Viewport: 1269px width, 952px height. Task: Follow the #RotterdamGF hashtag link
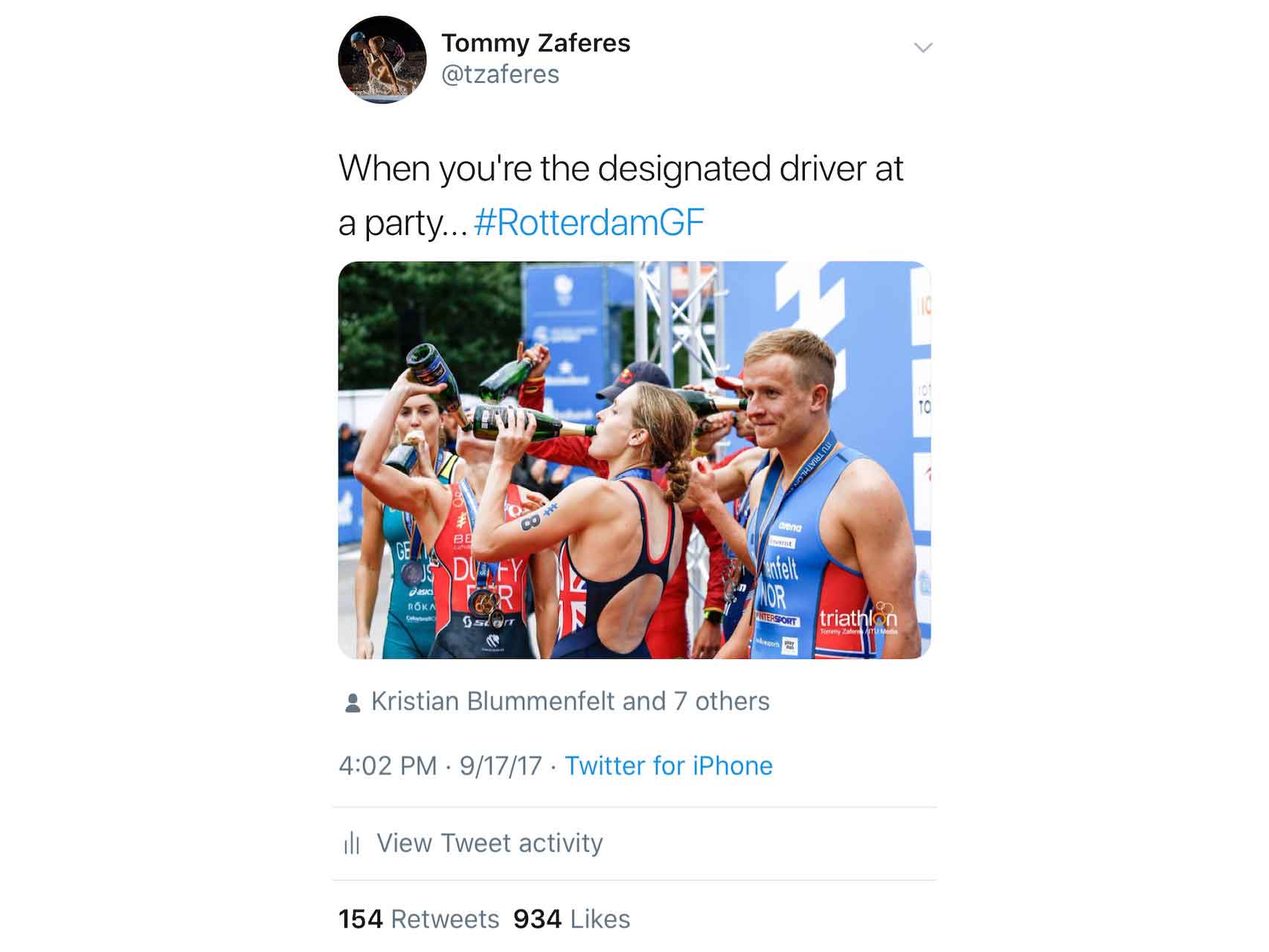point(589,222)
